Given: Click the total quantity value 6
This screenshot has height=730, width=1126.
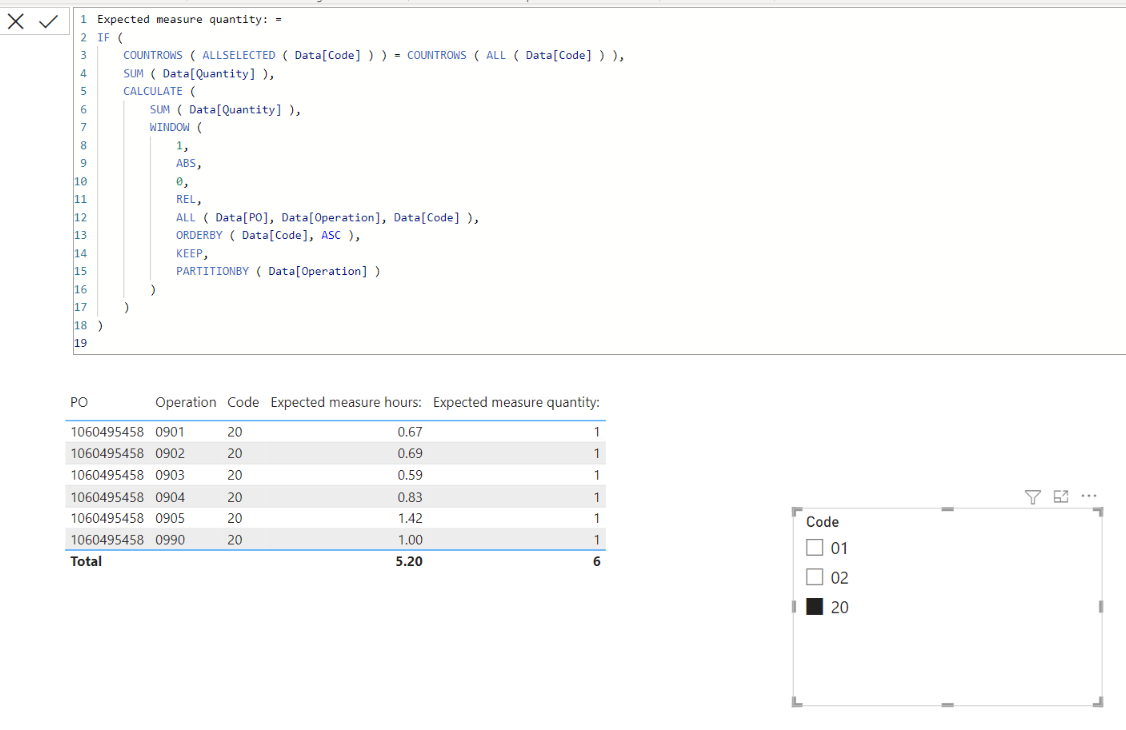Looking at the screenshot, I should 596,561.
